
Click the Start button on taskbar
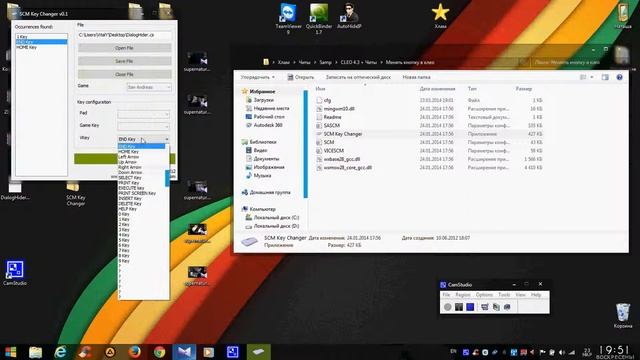(x=11, y=352)
